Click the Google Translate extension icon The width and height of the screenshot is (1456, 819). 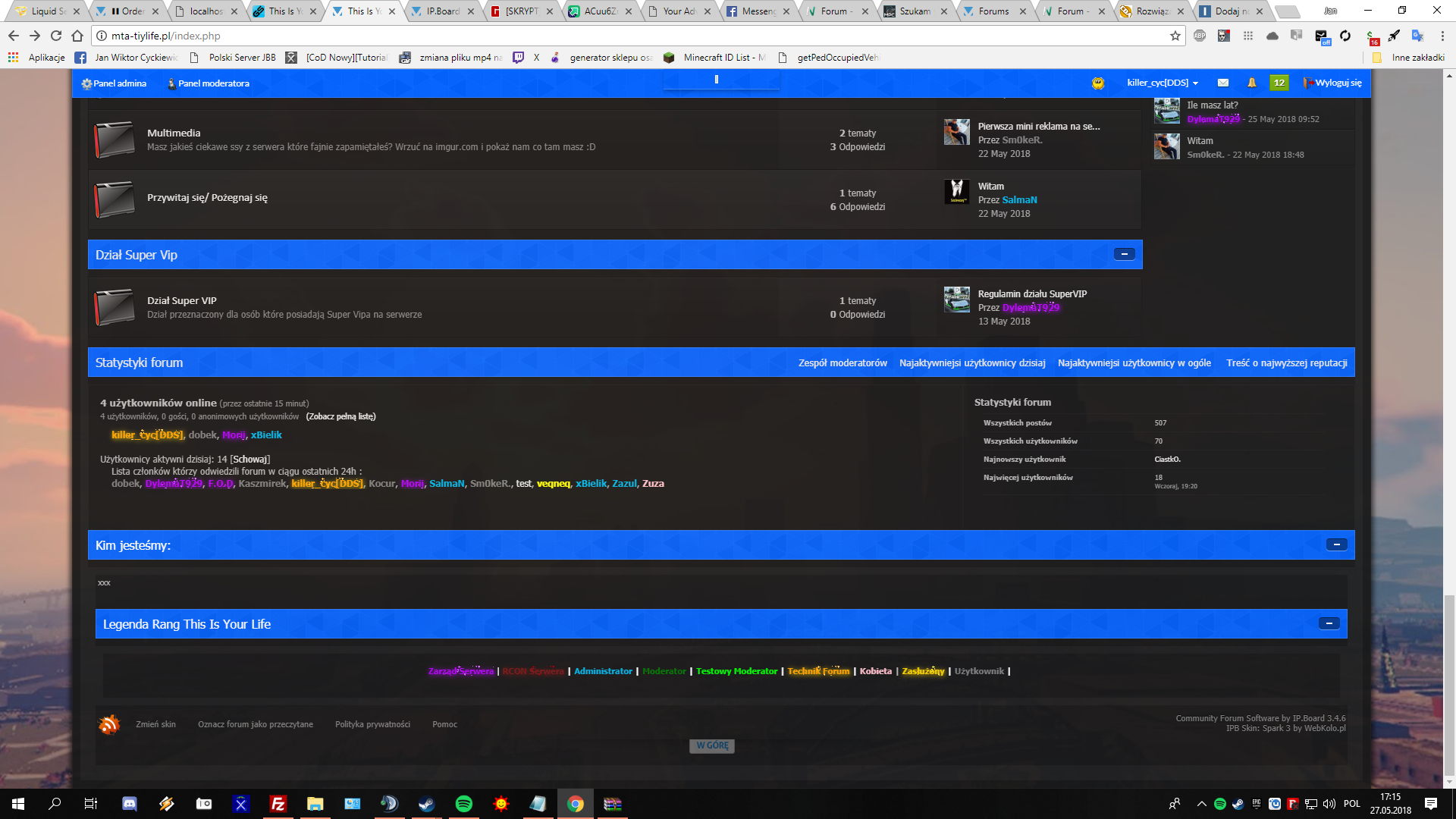(x=1417, y=36)
